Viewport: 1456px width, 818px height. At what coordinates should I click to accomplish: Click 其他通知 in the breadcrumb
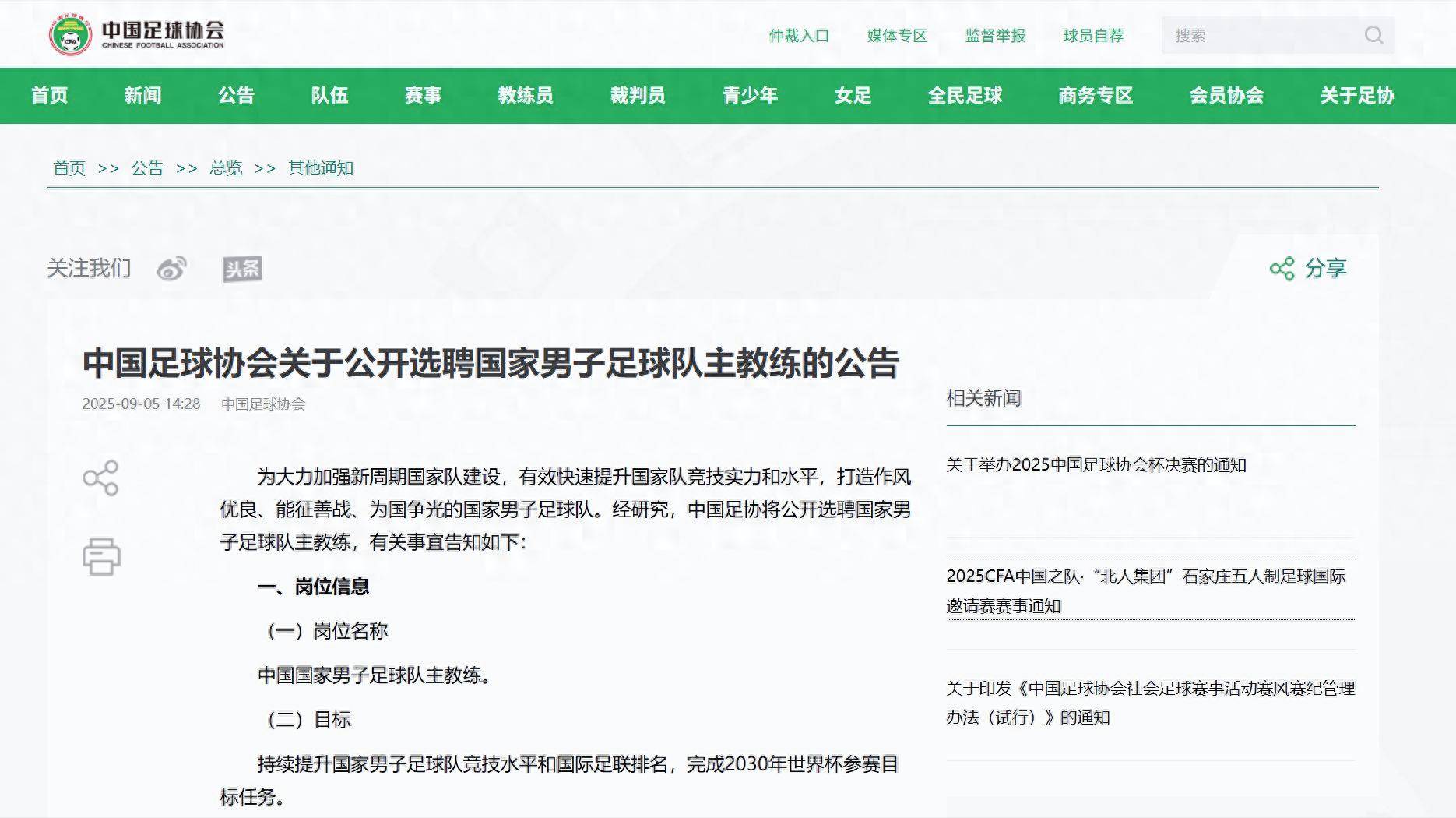320,167
